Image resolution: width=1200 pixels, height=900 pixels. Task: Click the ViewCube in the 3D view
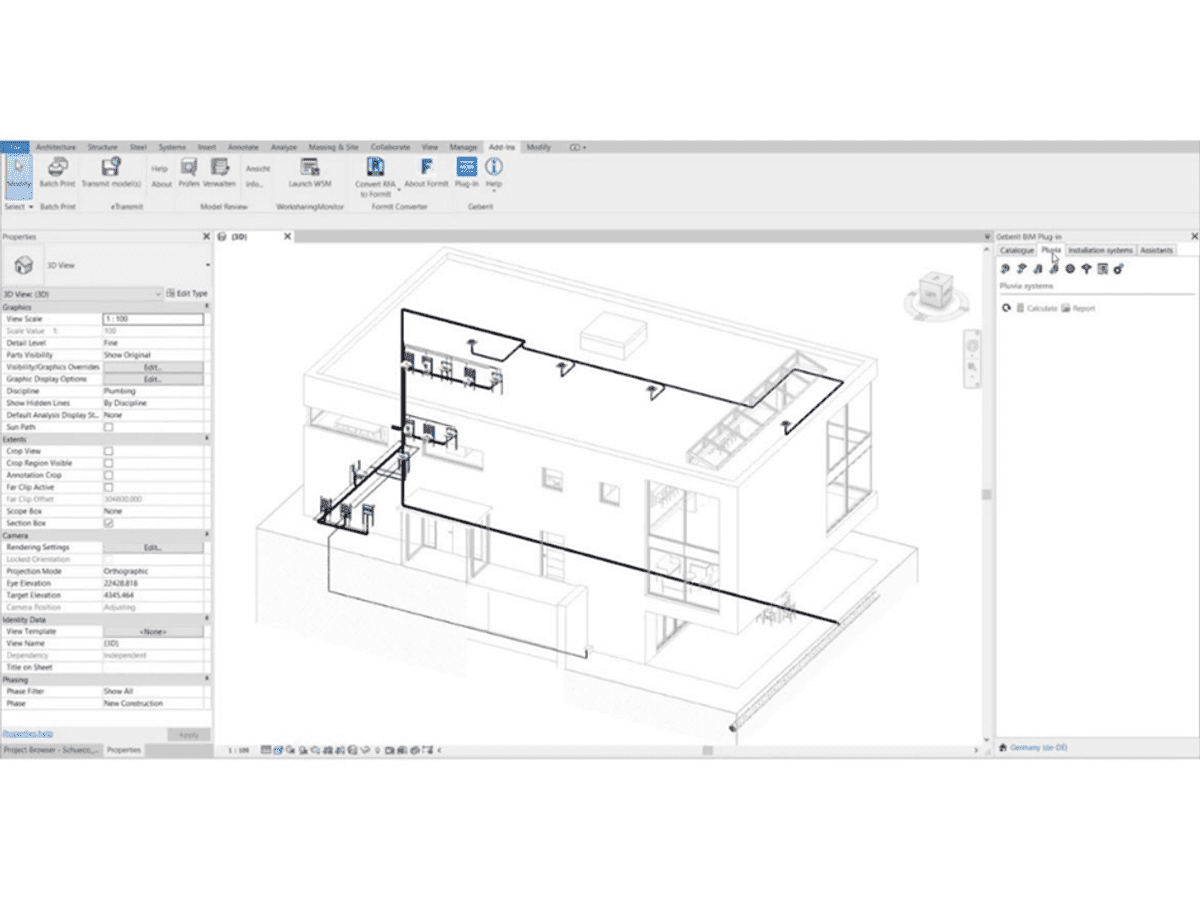(x=930, y=295)
